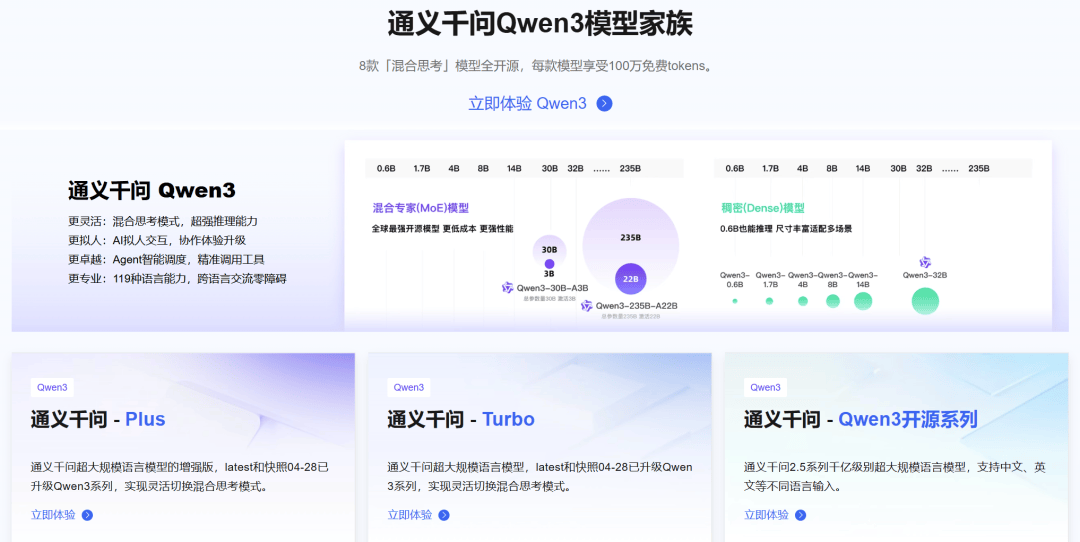Open 立即体验 in the 通义千问 - Plus card
The width and height of the screenshot is (1080, 542).
[53, 515]
